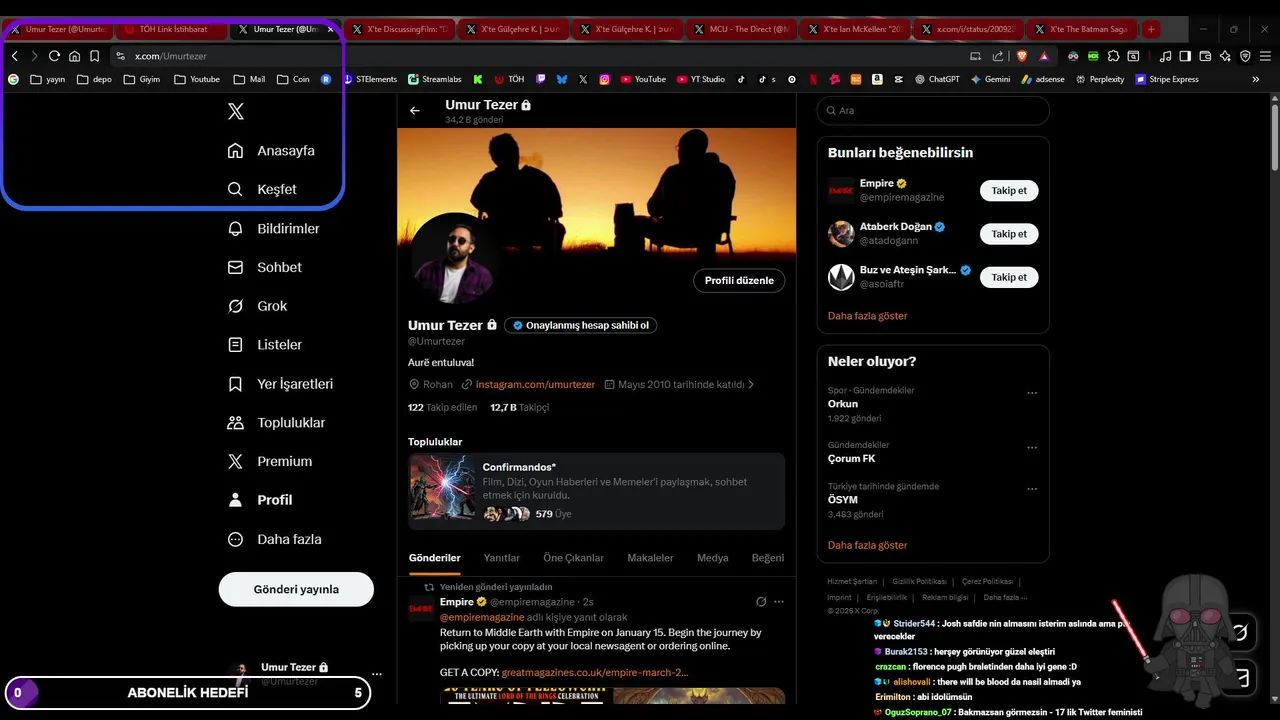1280x720 pixels.
Task: Click Gizlilik Politikası footer link
Action: coord(919,581)
